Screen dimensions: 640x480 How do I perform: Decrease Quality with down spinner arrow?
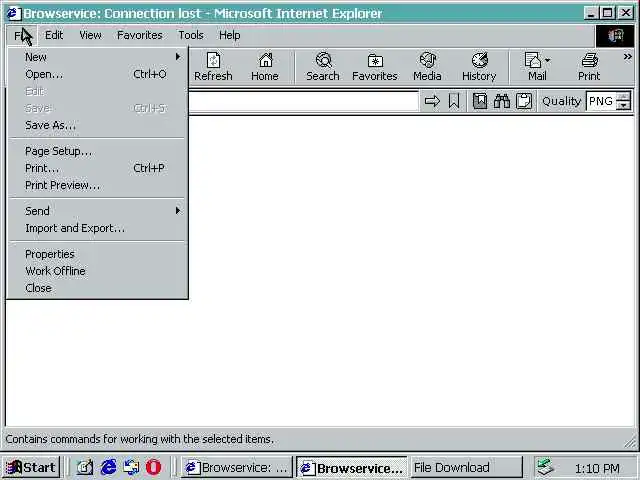coord(623,105)
